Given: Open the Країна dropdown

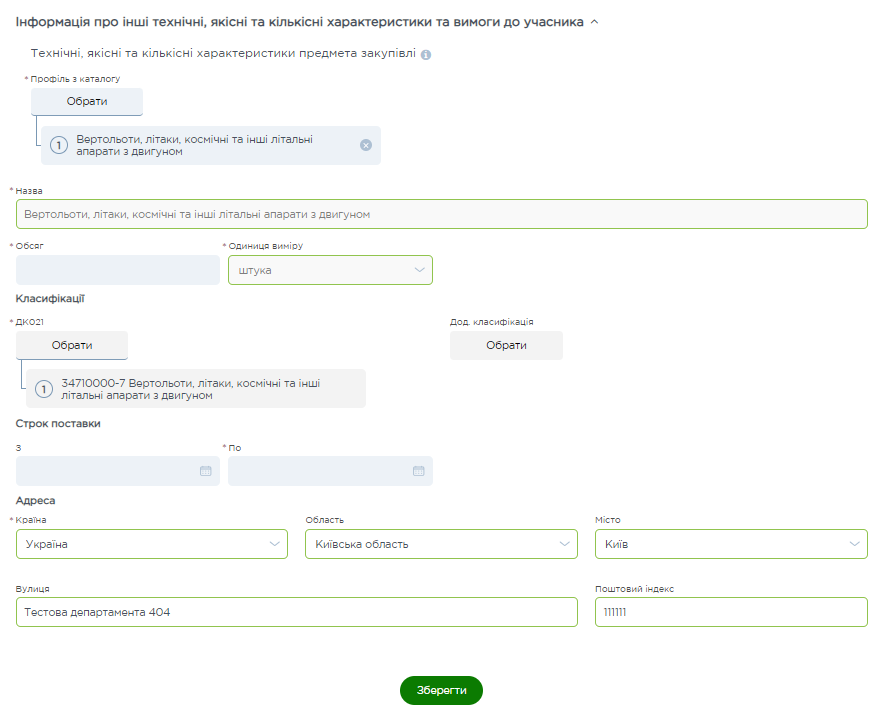Looking at the screenshot, I should pos(152,544).
